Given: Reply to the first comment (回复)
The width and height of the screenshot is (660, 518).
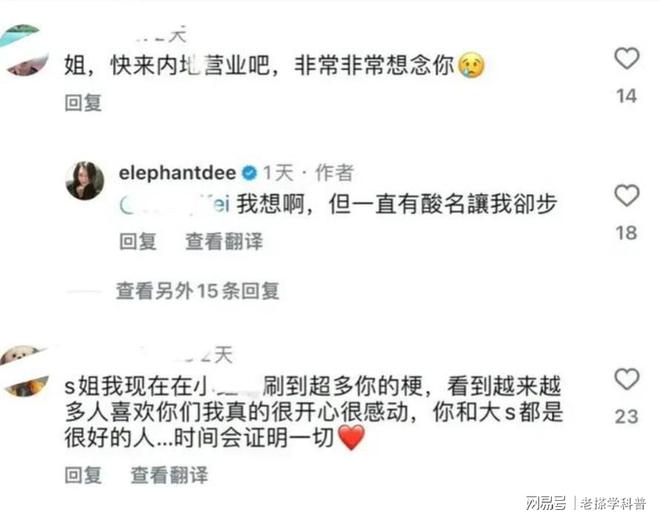Looking at the screenshot, I should 83,103.
